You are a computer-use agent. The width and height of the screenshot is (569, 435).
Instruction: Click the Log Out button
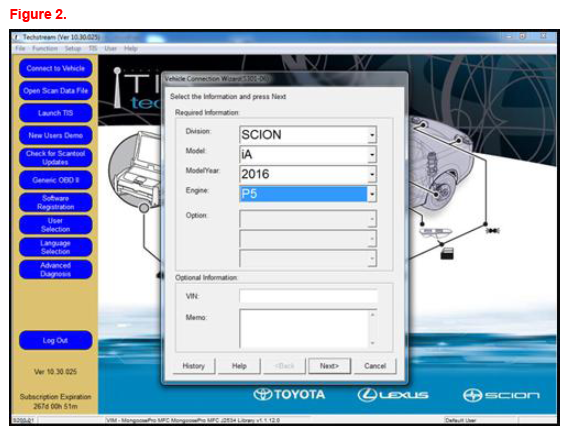[x=56, y=340]
